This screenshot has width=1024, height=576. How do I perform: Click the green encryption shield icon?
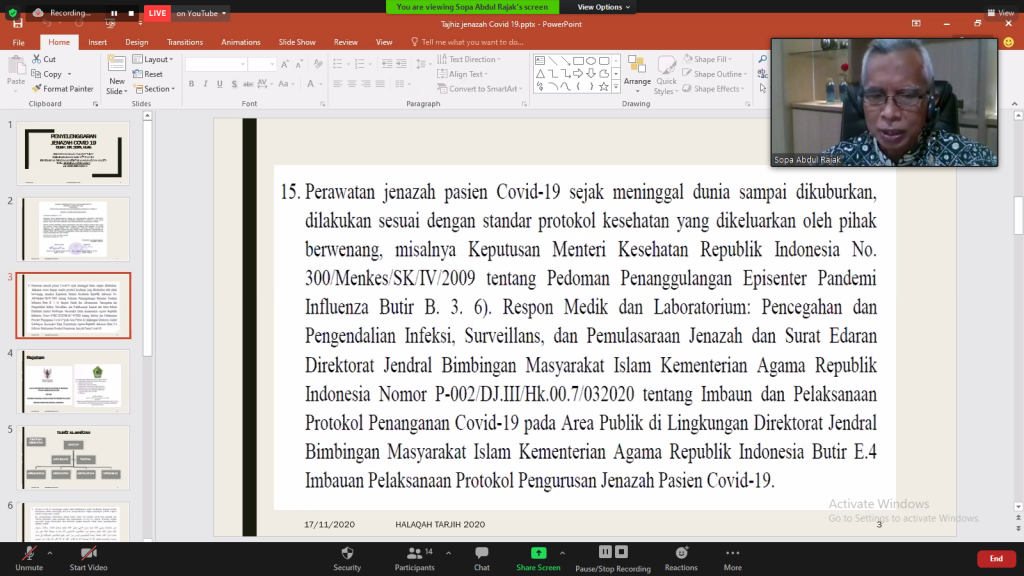[x=13, y=12]
